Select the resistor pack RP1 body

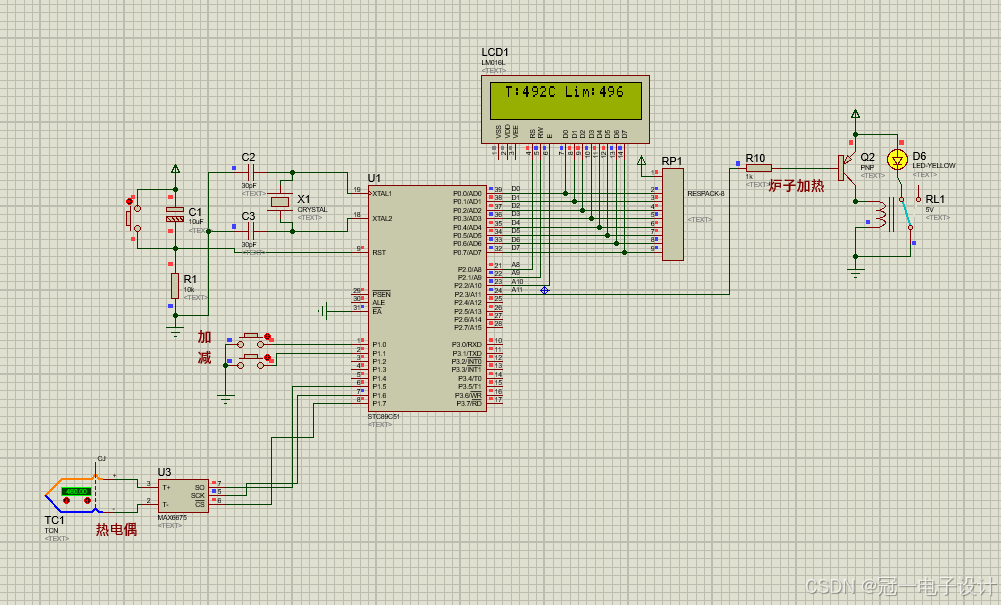pyautogui.click(x=673, y=214)
